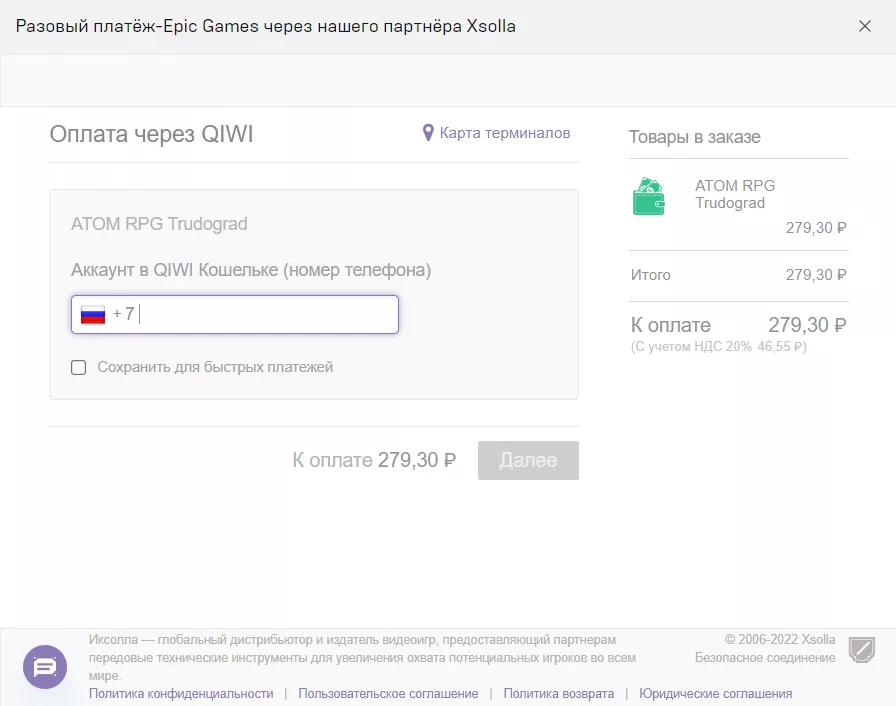Click the green wallet product icon

pos(649,196)
